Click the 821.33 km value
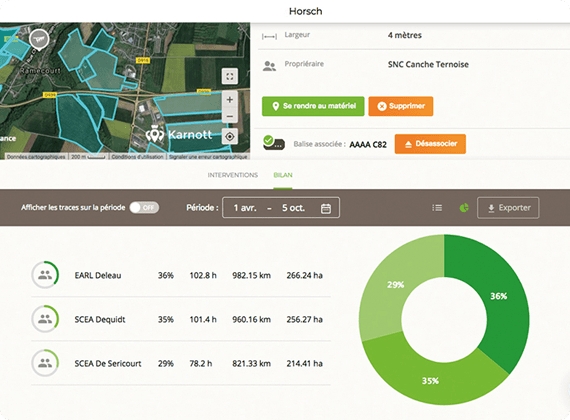This screenshot has height=420, width=570. (251, 364)
